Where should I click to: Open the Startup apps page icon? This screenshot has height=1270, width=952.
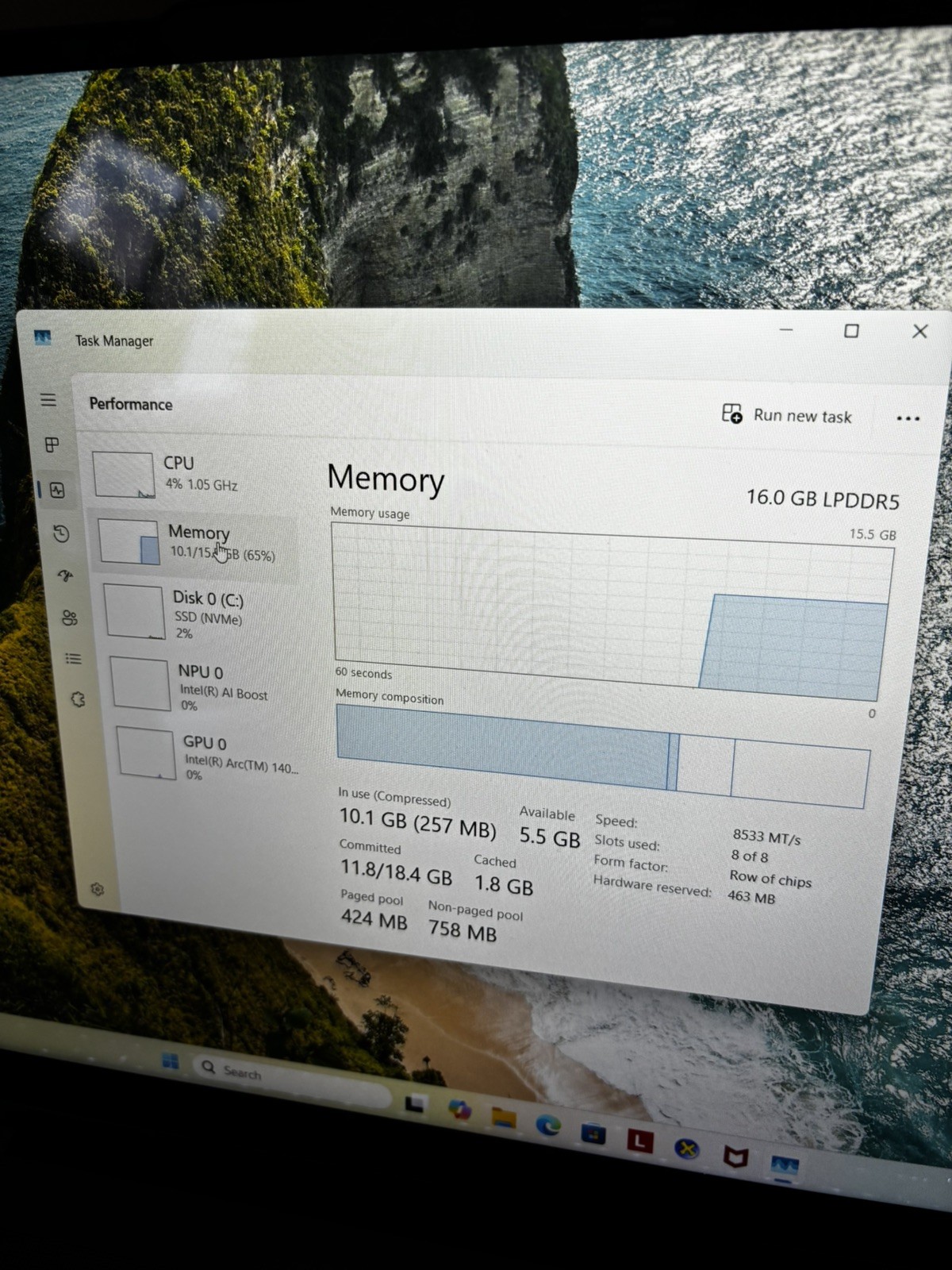click(x=65, y=575)
